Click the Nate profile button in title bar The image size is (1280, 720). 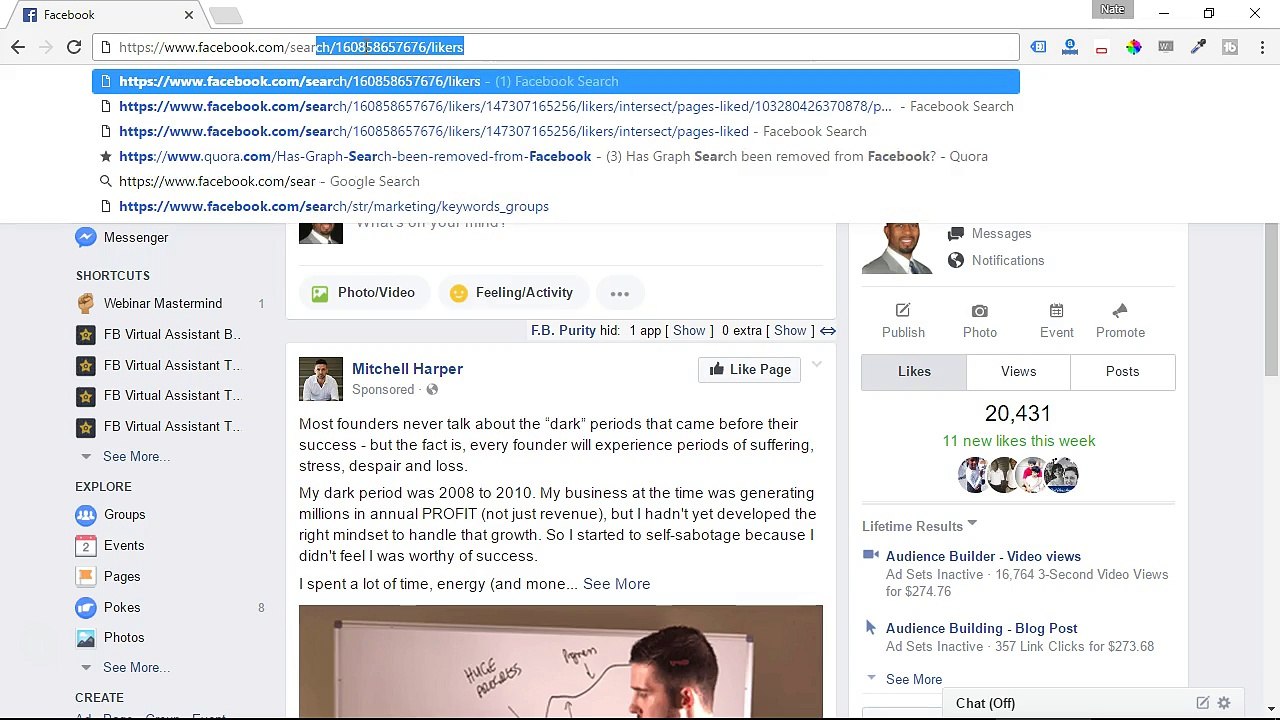coord(1113,9)
